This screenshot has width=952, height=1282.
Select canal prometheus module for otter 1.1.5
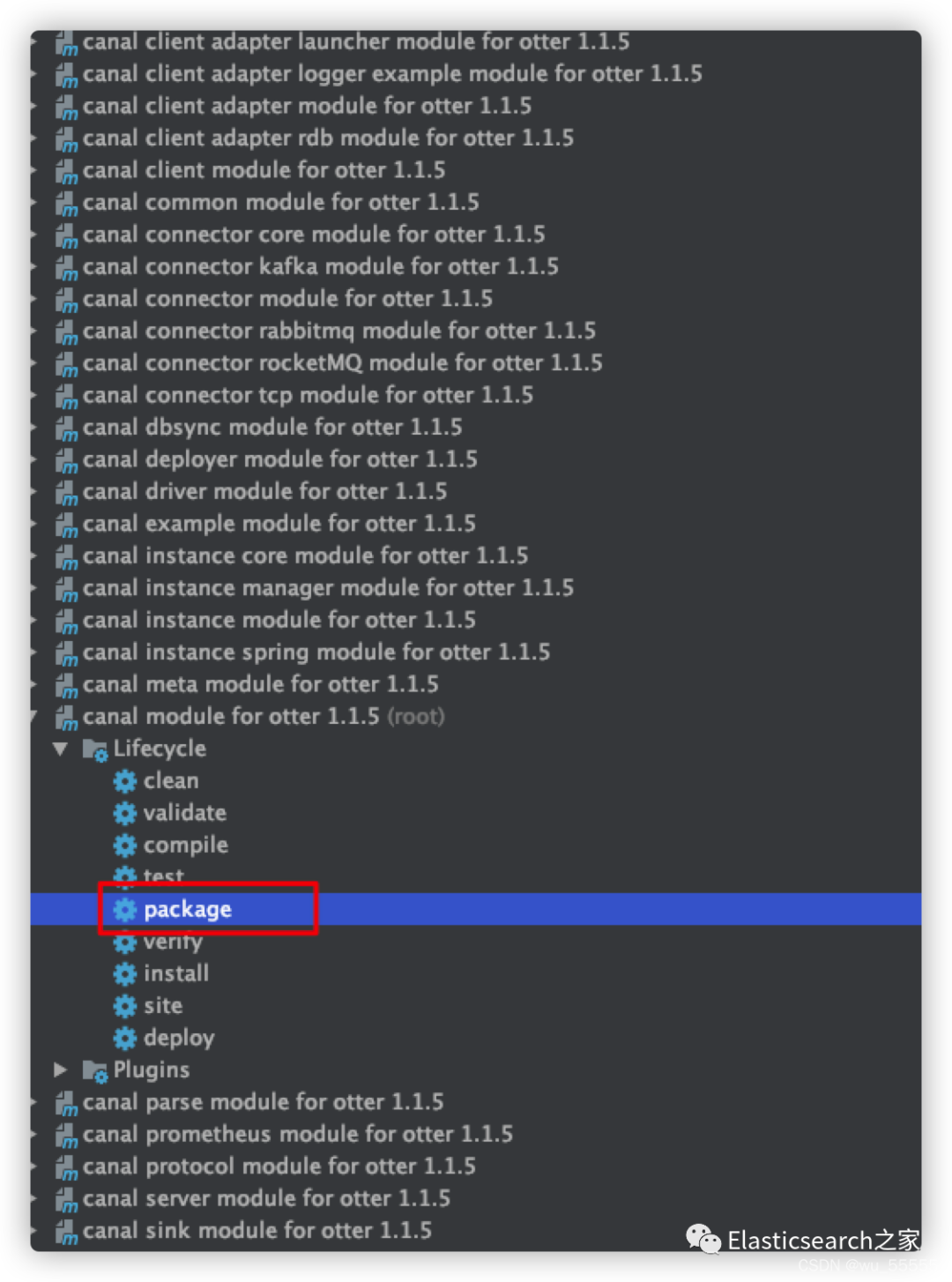click(x=476, y=1134)
